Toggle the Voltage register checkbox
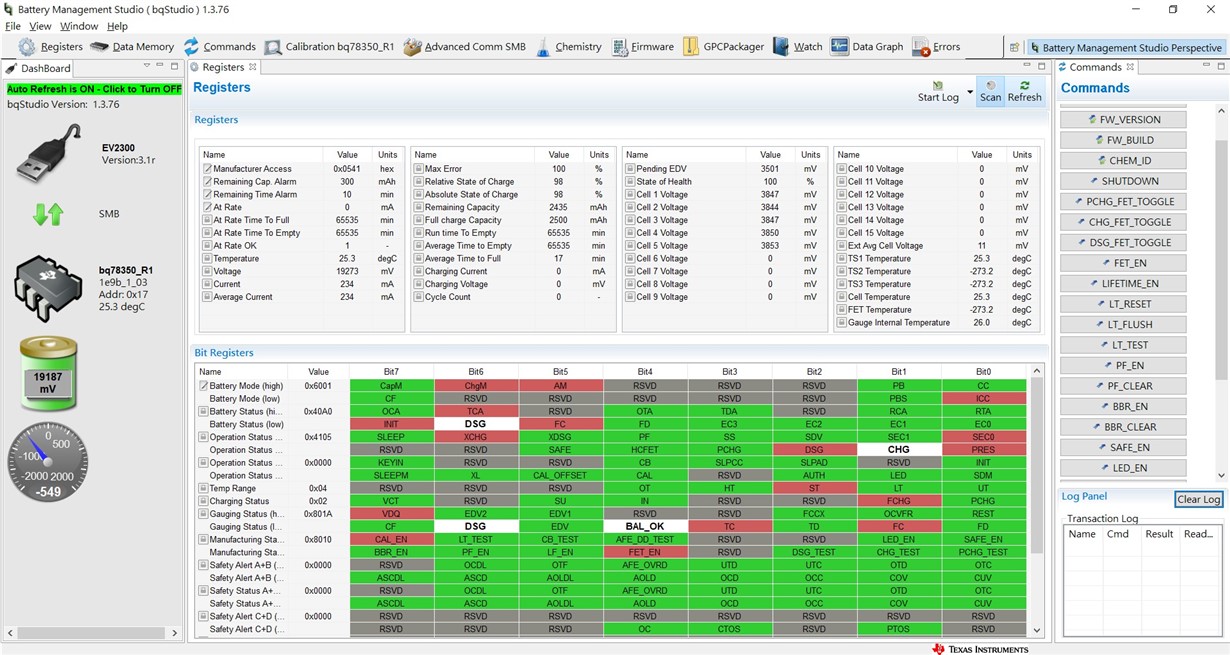The width and height of the screenshot is (1230, 655). click(x=206, y=271)
